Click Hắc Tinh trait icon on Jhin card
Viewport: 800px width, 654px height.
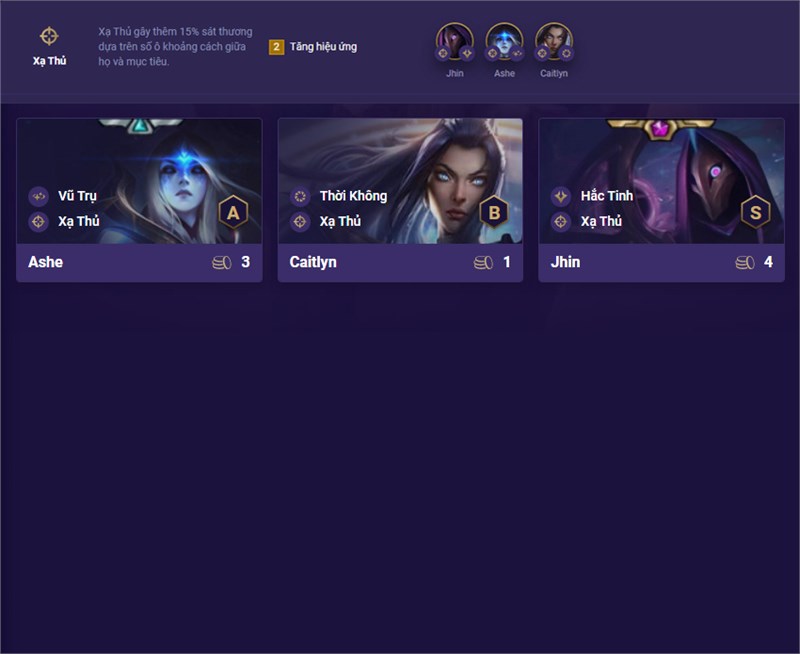pos(561,196)
